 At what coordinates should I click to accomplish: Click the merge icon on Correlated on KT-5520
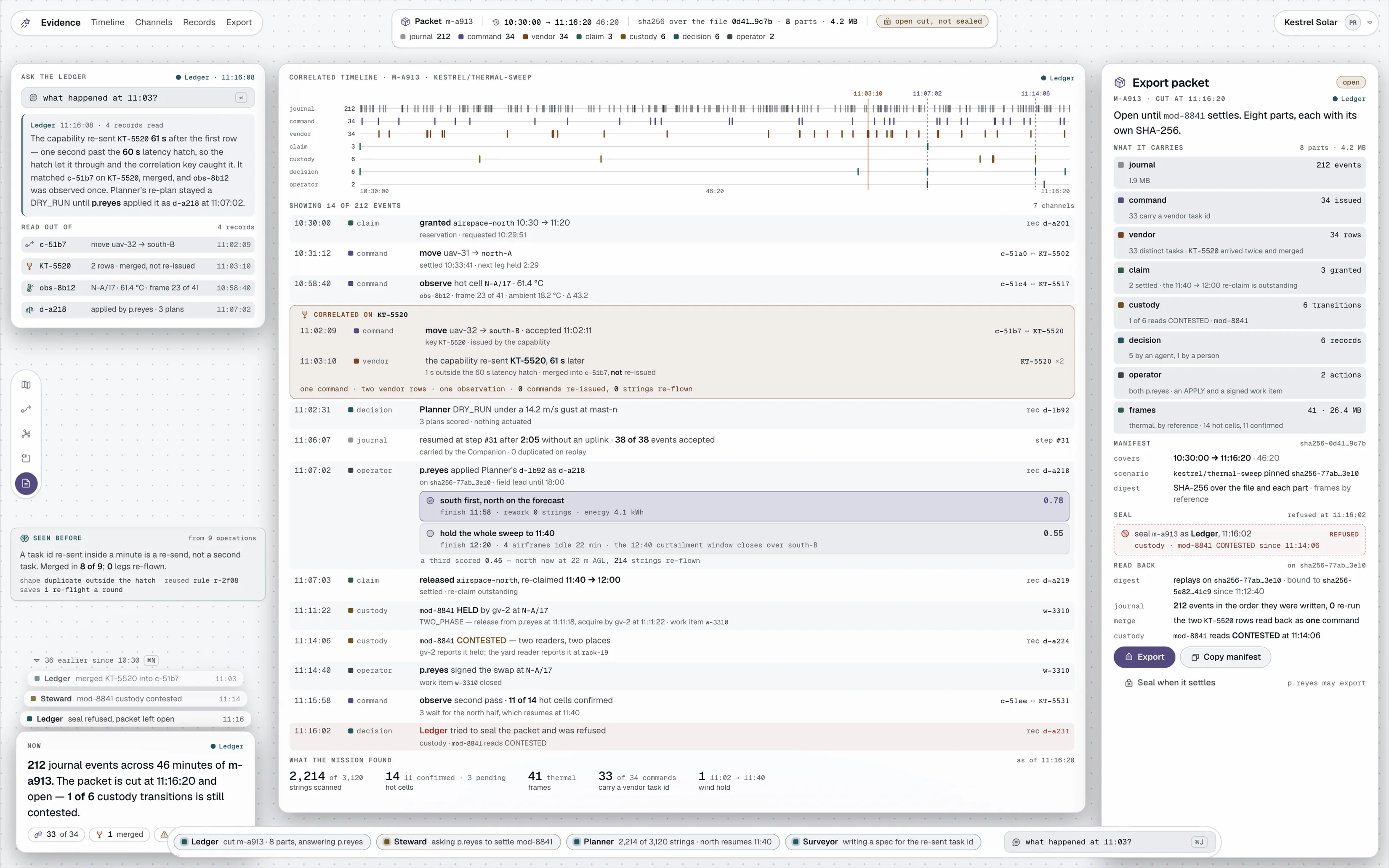click(x=305, y=314)
